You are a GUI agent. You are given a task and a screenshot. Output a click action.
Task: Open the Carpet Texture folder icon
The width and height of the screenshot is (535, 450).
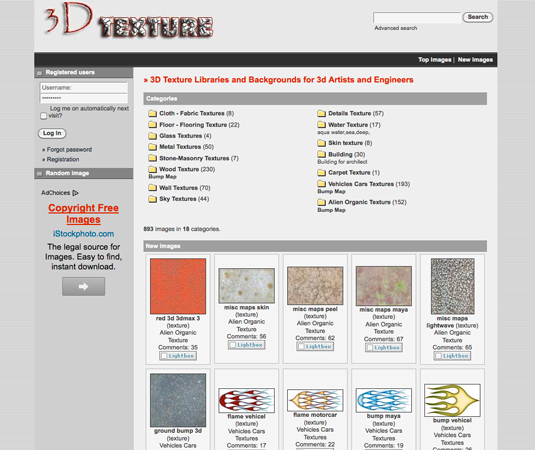click(x=321, y=173)
